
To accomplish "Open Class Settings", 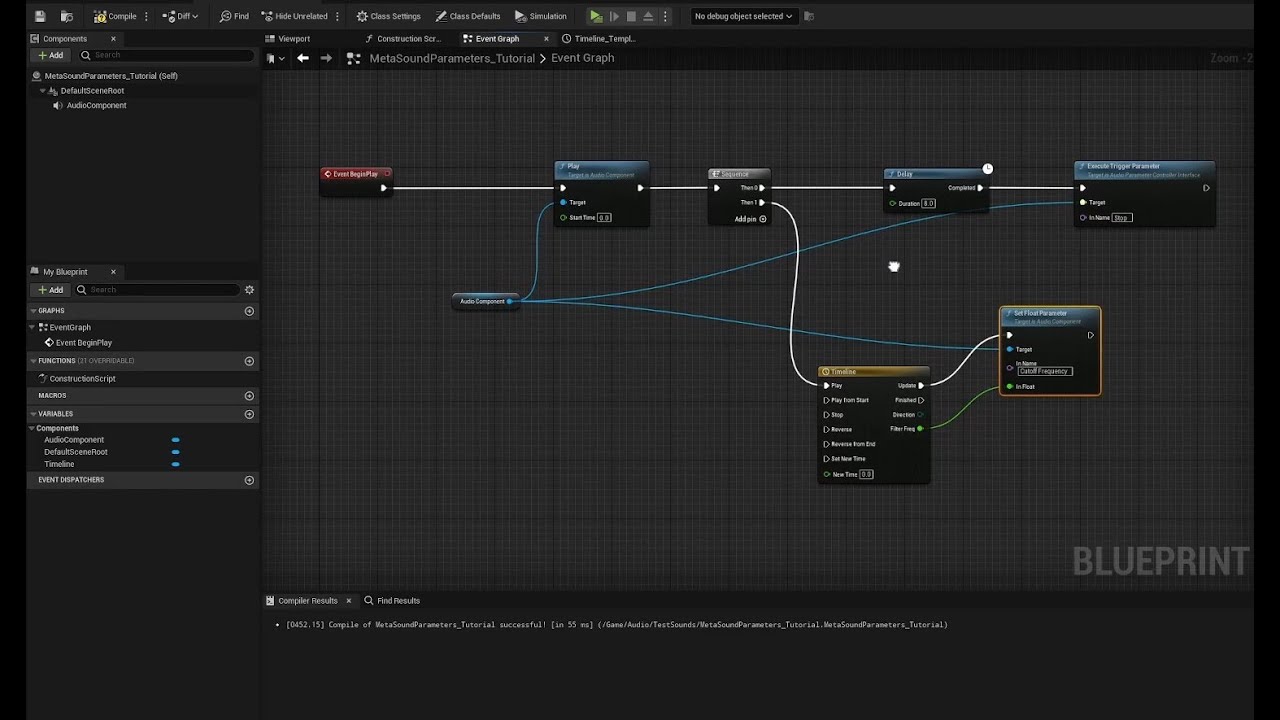I will pyautogui.click(x=388, y=16).
